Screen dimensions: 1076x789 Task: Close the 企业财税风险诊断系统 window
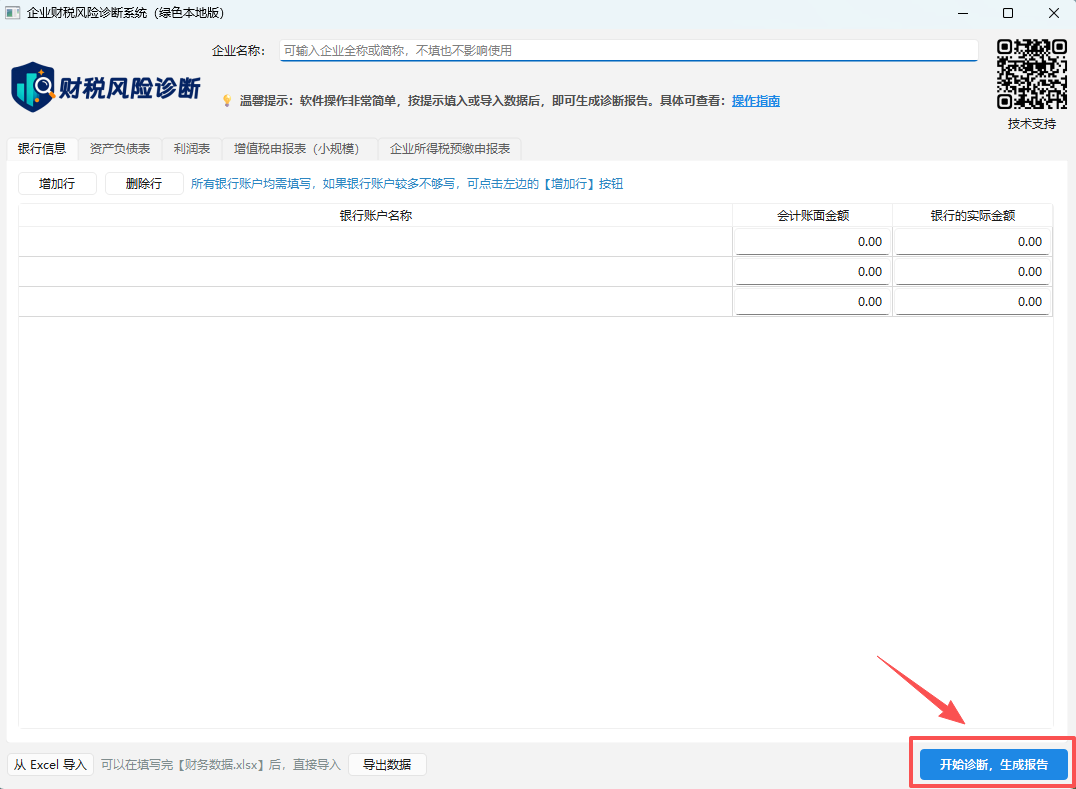click(1053, 13)
